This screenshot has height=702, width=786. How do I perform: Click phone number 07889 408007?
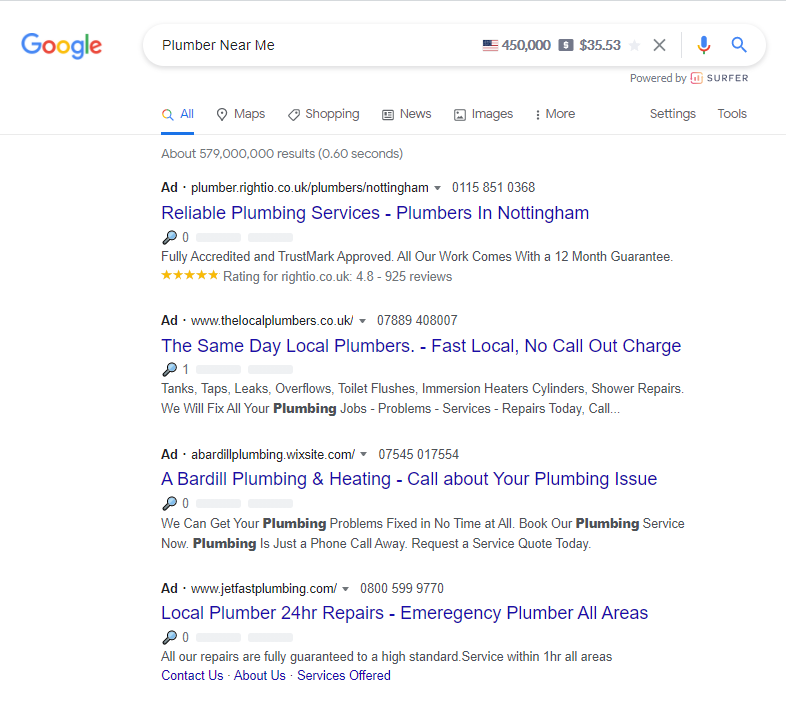point(417,320)
